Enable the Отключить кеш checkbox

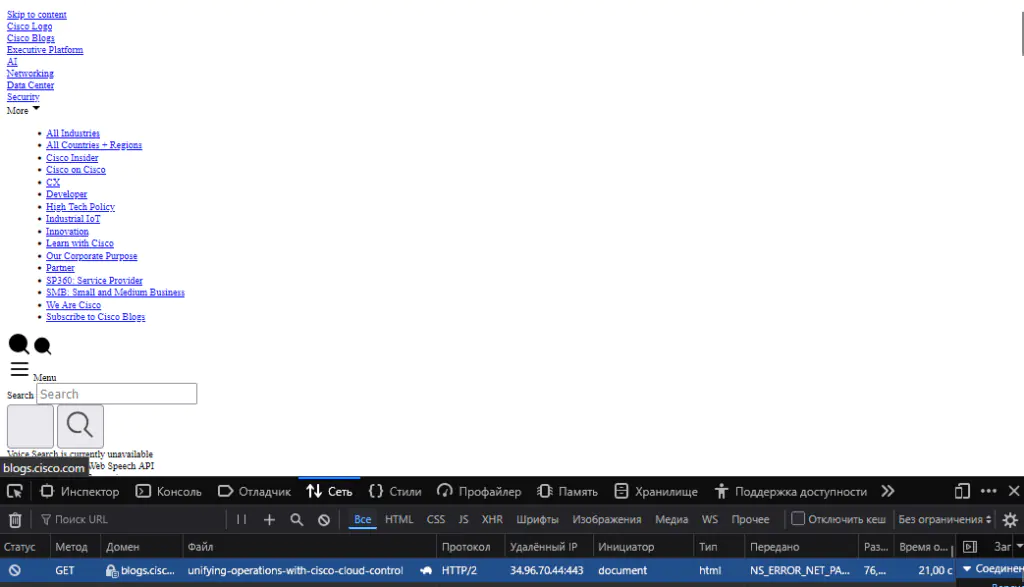click(797, 519)
